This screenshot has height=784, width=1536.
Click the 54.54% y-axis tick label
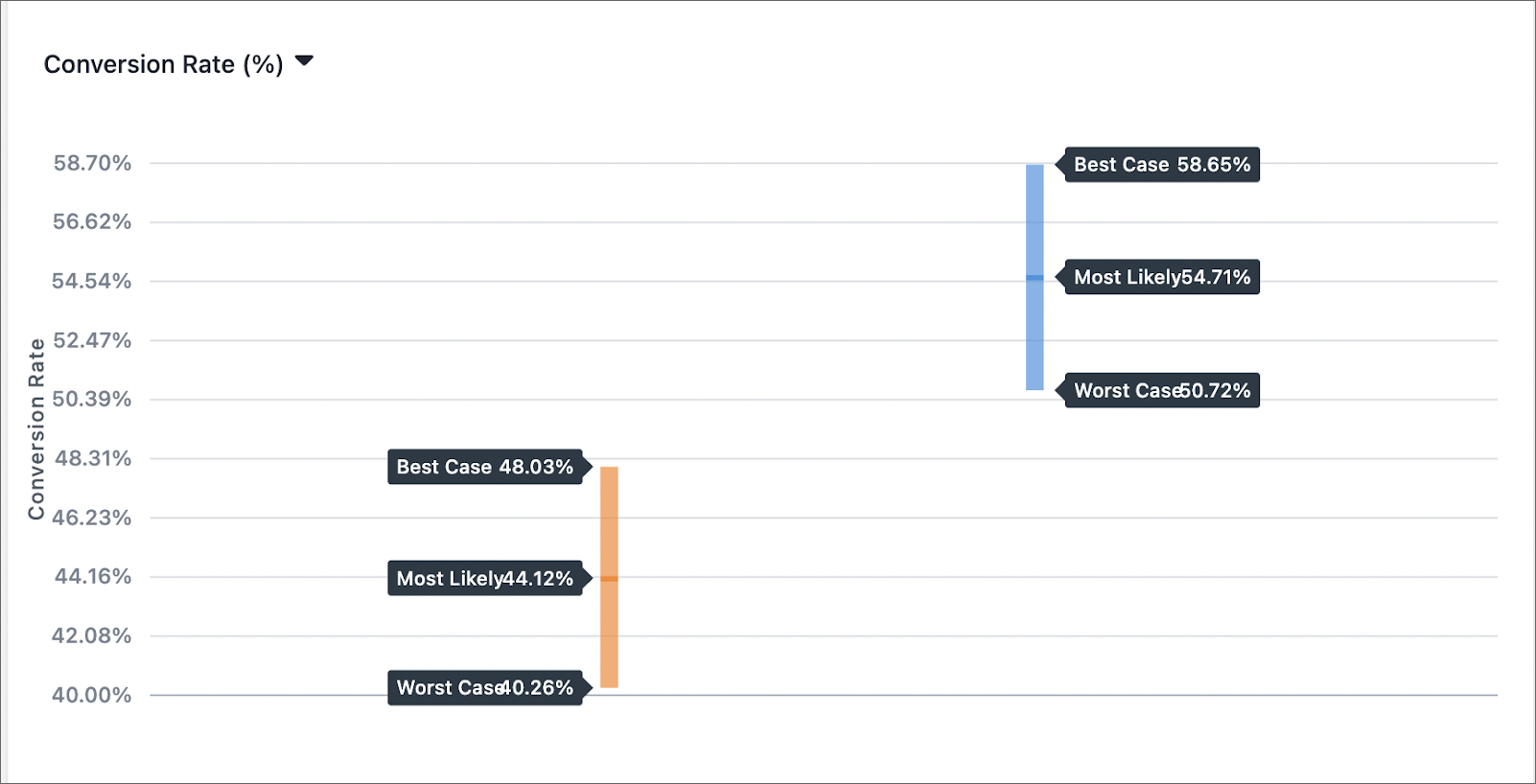click(92, 281)
